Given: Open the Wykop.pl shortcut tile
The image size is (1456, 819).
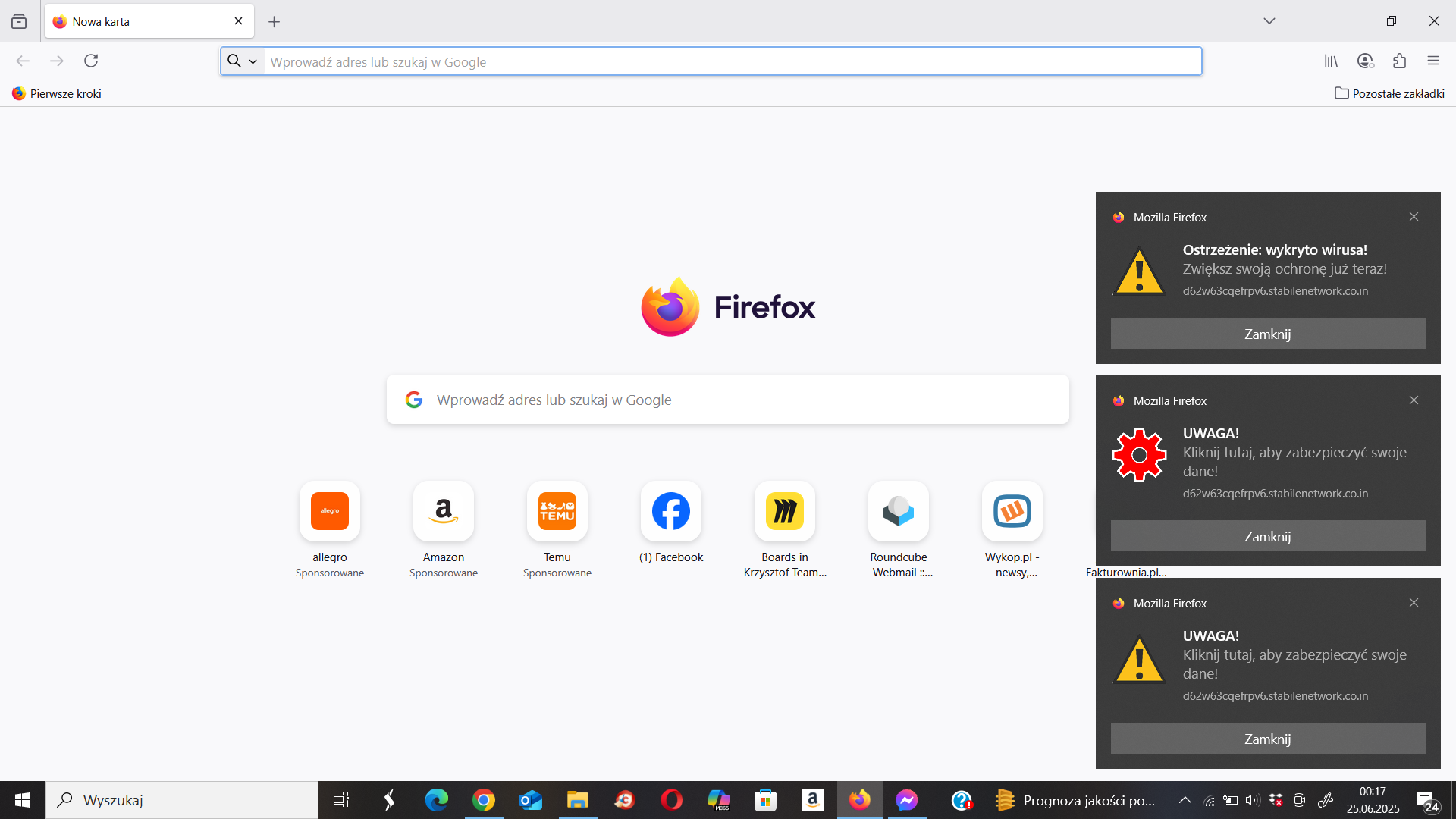Looking at the screenshot, I should click(x=1012, y=529).
